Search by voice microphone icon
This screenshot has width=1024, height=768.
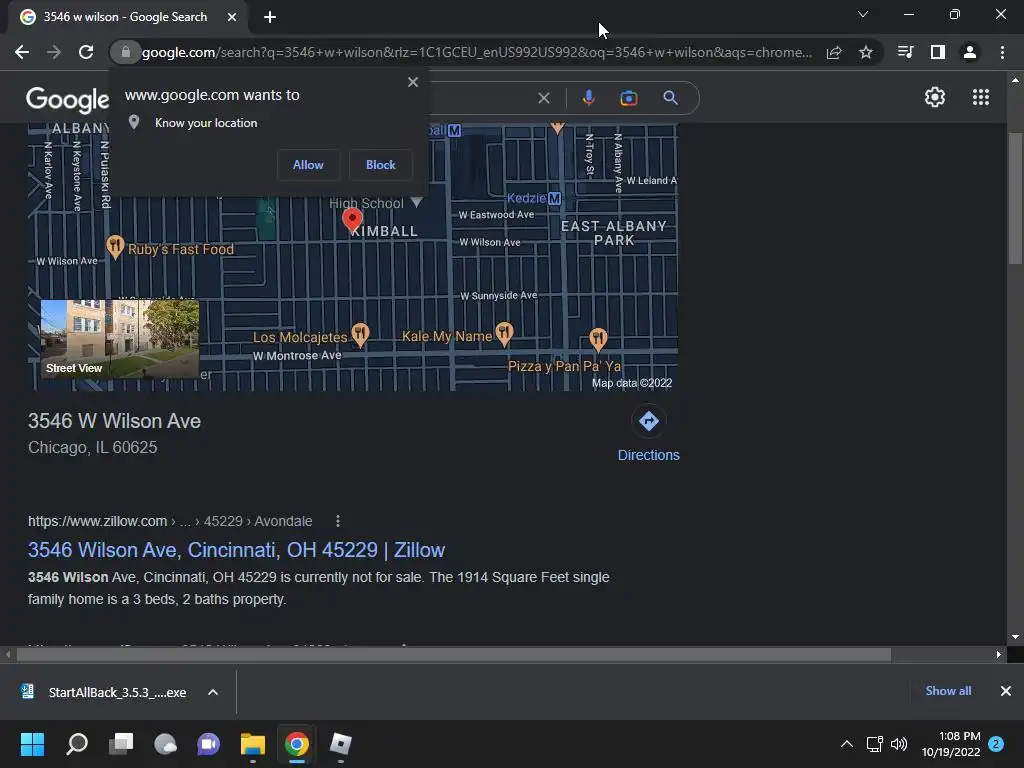pyautogui.click(x=588, y=98)
